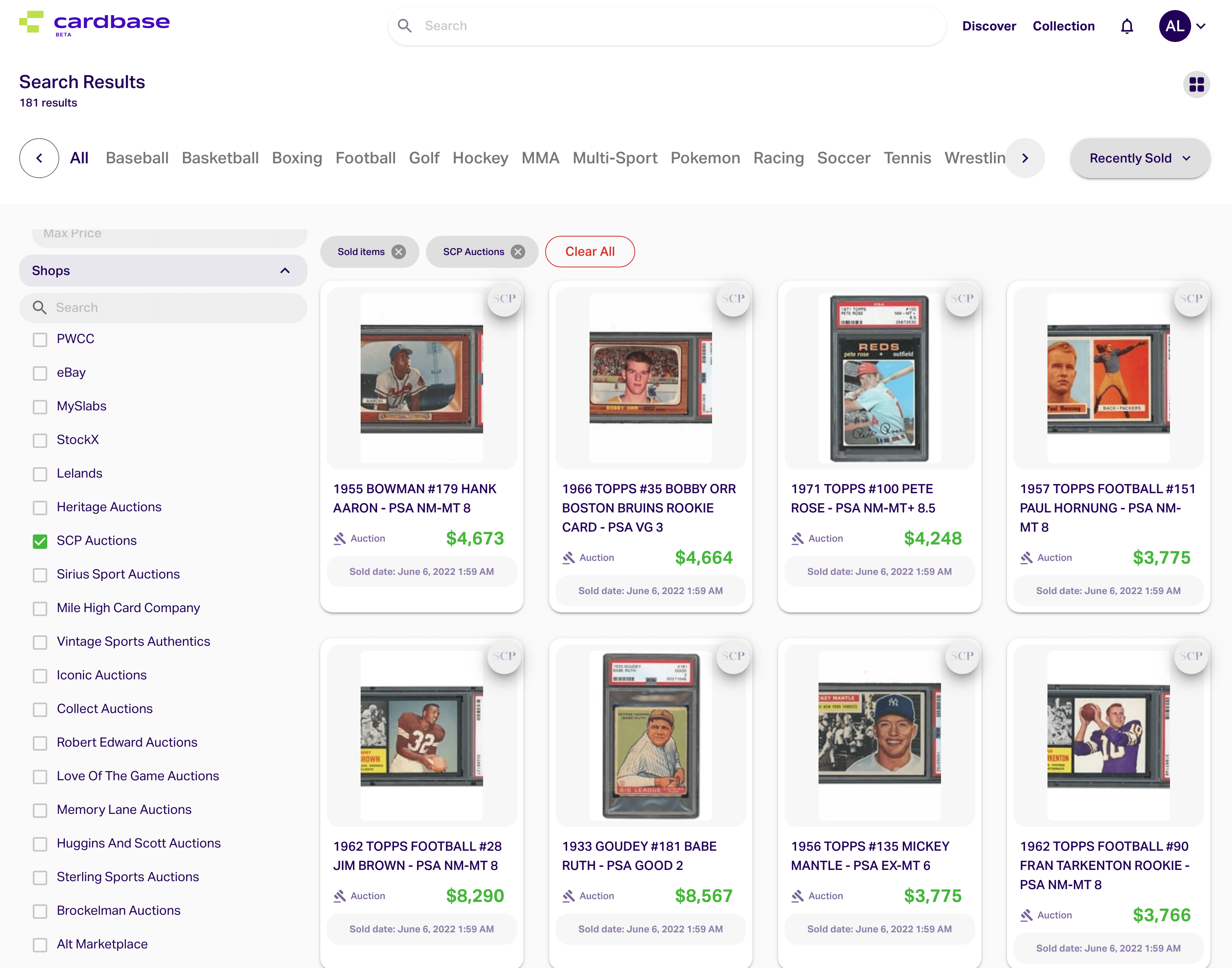This screenshot has height=968, width=1232.
Task: Switch to the Soccer category
Action: point(843,158)
